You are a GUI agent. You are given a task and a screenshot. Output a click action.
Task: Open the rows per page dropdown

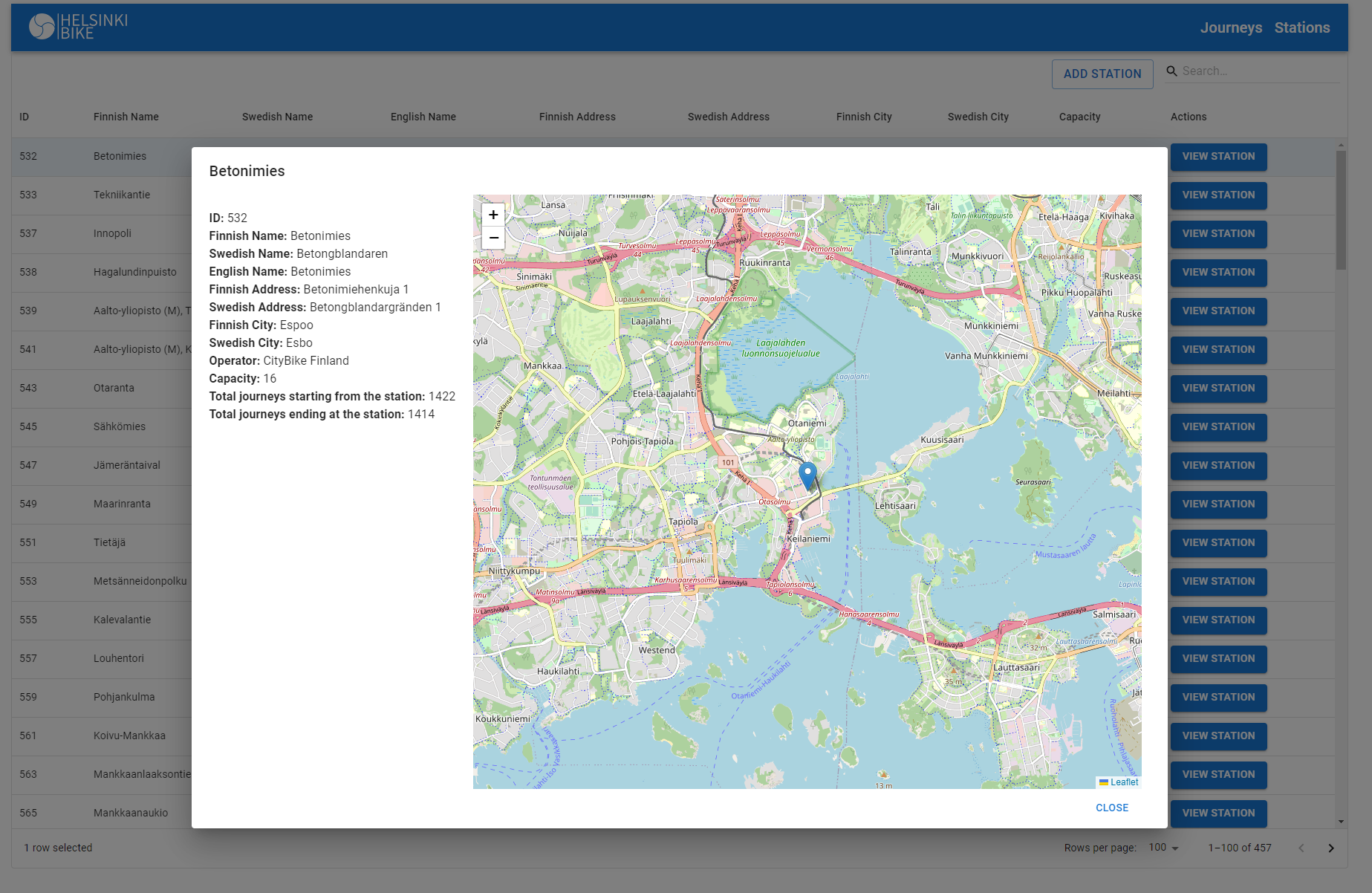1161,847
